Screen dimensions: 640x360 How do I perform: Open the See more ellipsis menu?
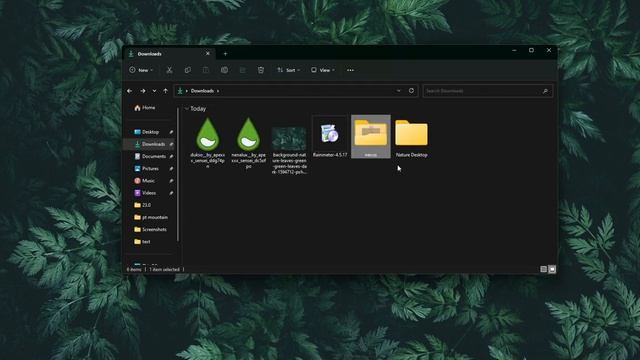click(x=350, y=70)
